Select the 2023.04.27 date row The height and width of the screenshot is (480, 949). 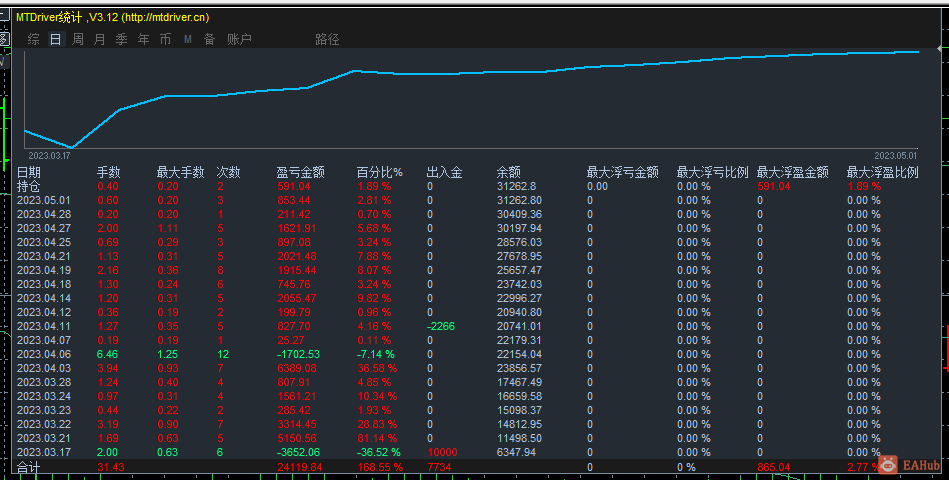pos(44,228)
